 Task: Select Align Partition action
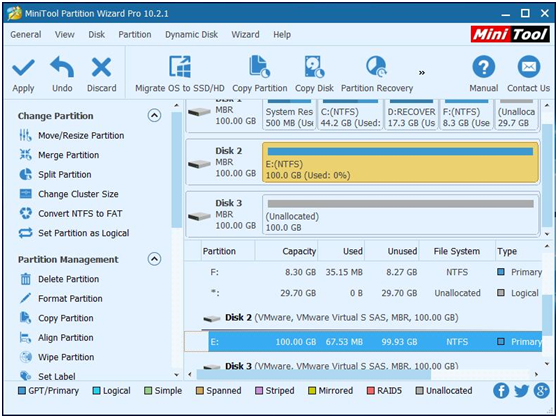pyautogui.click(x=56, y=338)
